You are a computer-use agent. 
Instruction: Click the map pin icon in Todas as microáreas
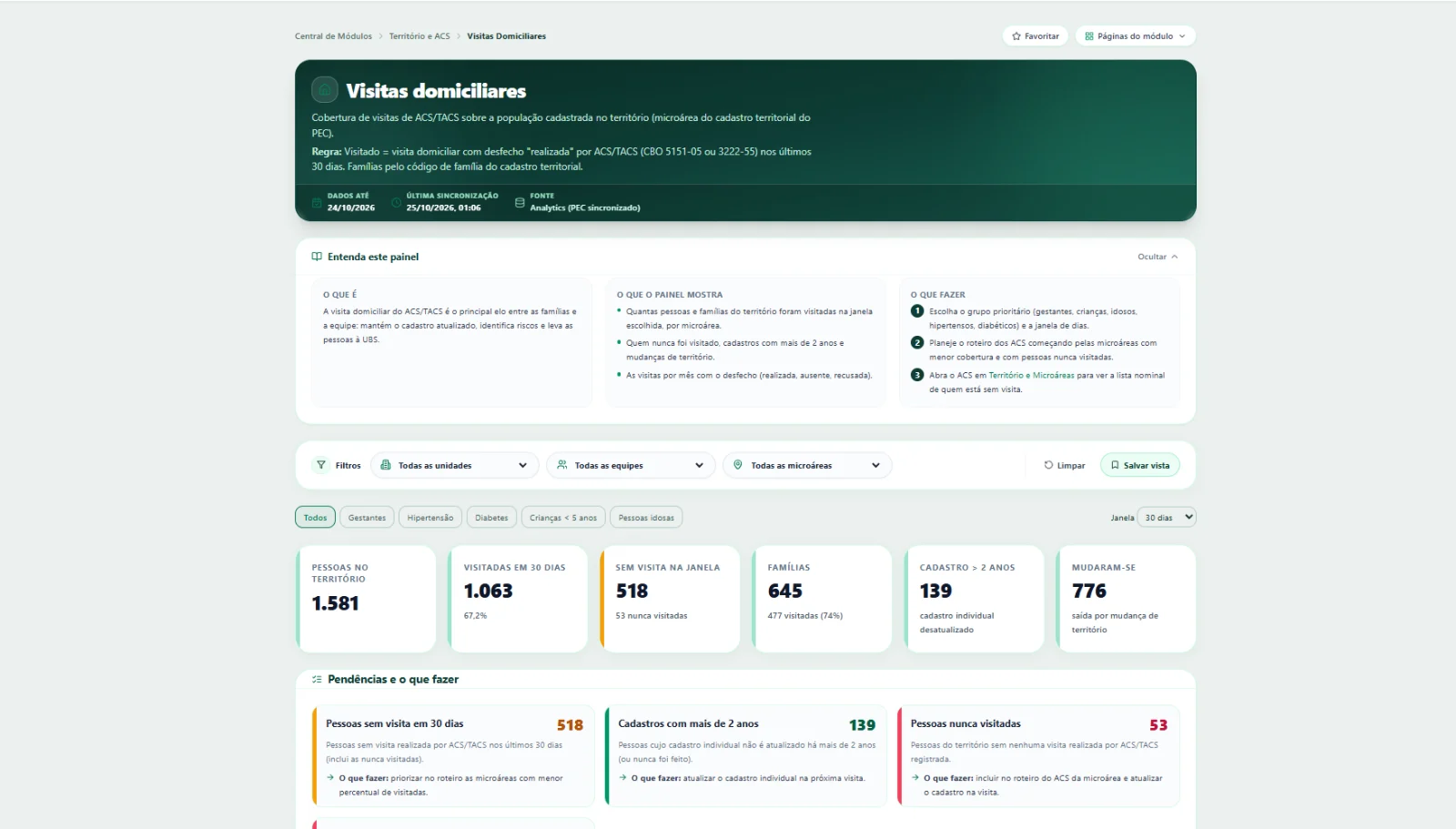pyautogui.click(x=738, y=465)
